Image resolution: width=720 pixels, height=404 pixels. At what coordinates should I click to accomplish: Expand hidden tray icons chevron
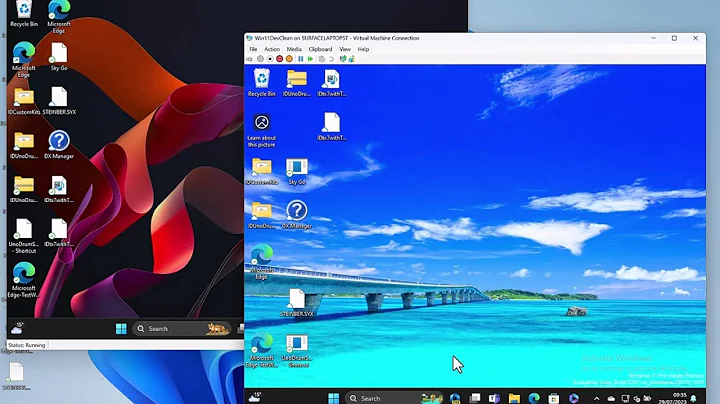596,398
